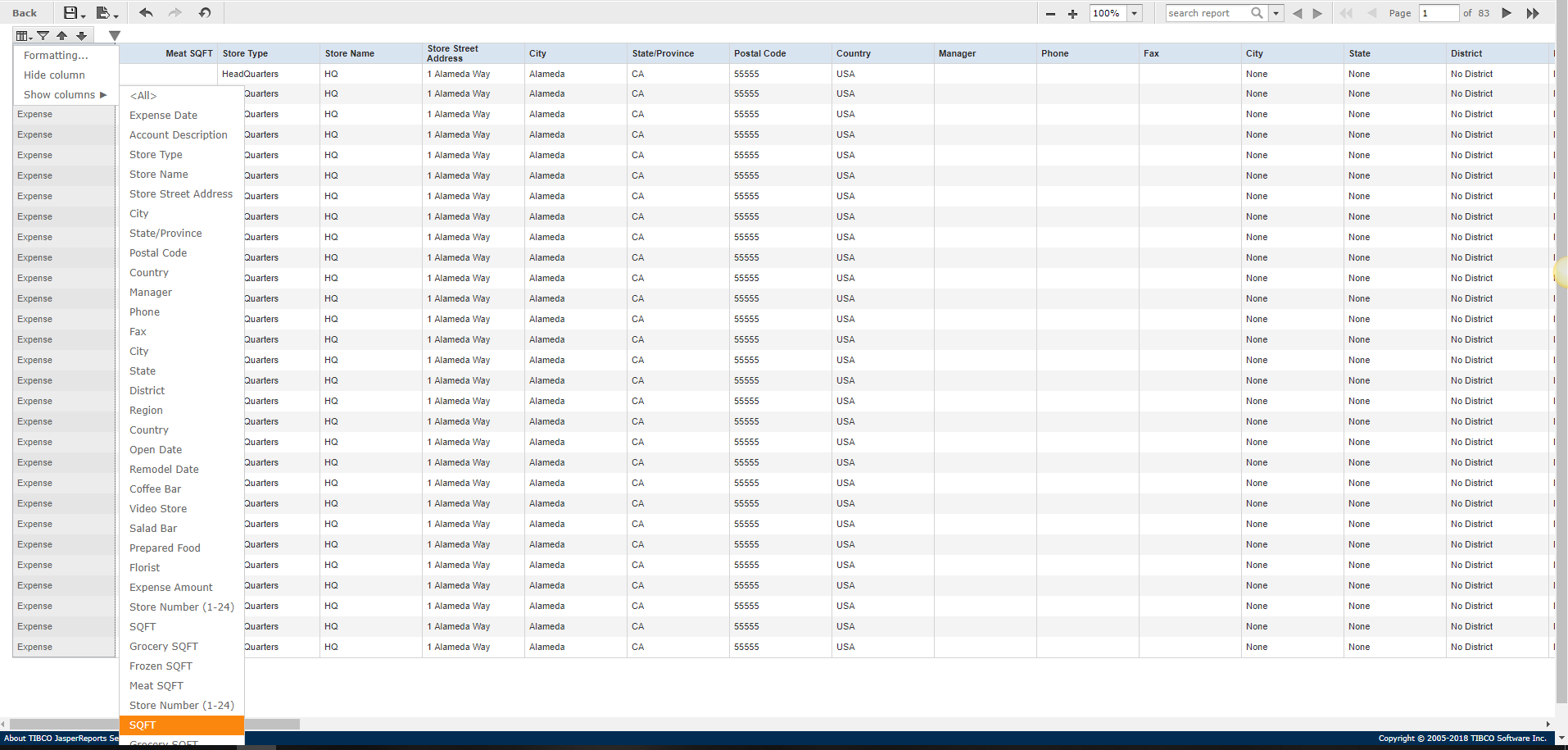Choose Phone in the Show columns list

[x=182, y=312]
